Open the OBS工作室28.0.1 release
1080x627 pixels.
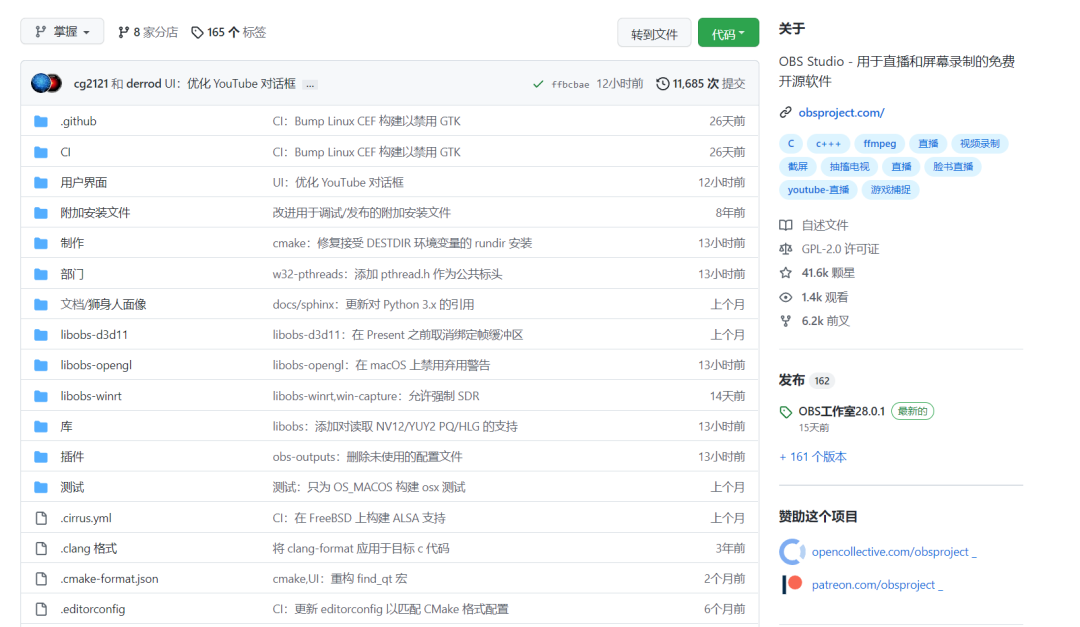coord(842,411)
